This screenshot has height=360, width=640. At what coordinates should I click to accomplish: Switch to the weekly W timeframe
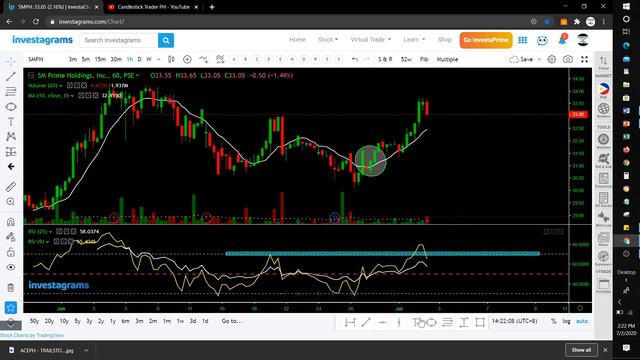(149, 60)
